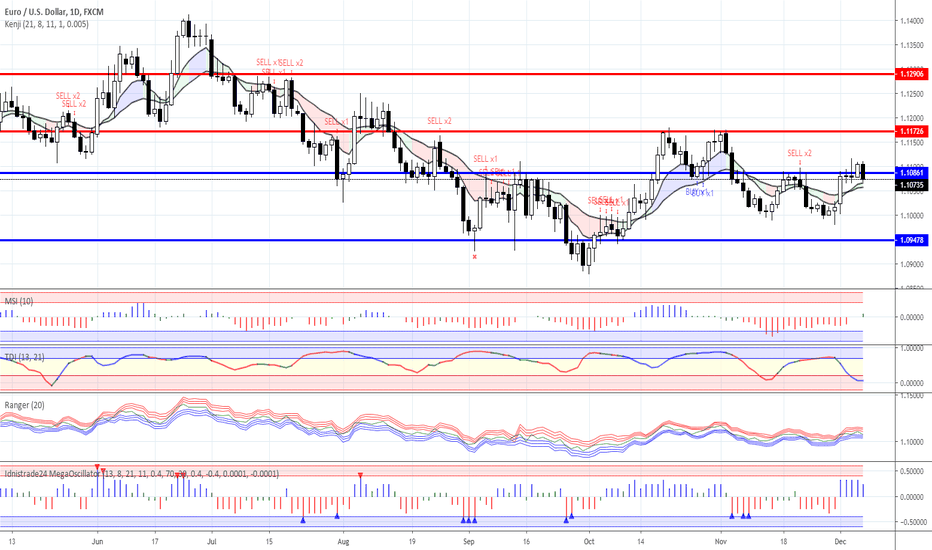
Task: Click the red x marker below September candle
Action: (x=475, y=257)
